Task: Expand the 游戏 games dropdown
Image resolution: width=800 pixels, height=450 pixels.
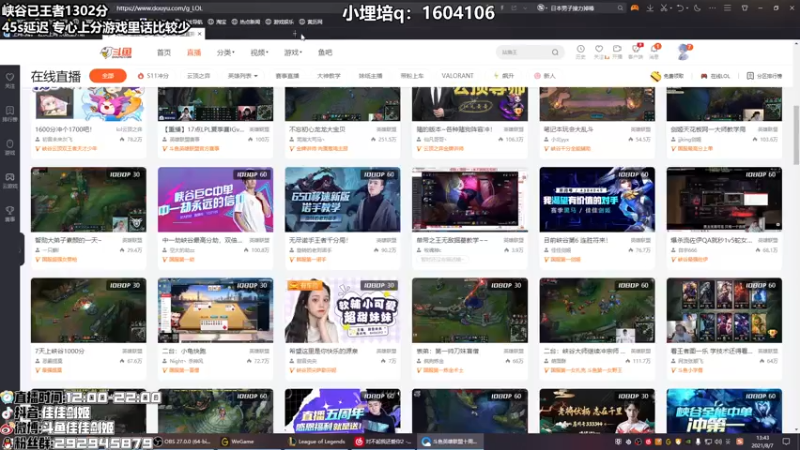Action: coord(293,53)
